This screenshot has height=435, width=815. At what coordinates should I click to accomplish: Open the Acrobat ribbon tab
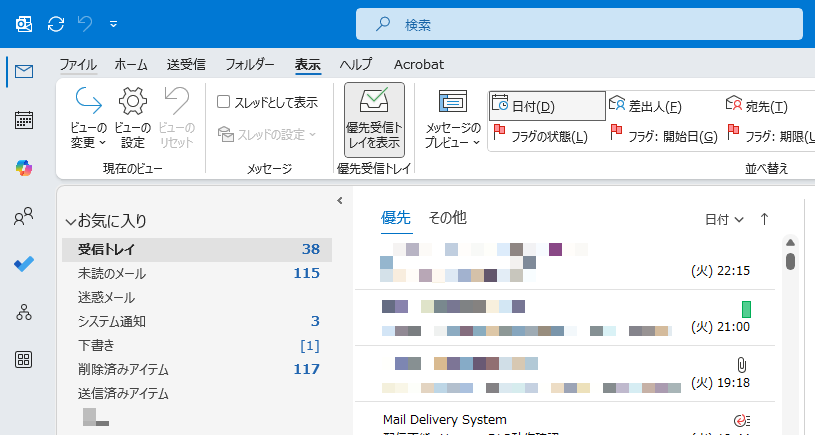click(419, 64)
